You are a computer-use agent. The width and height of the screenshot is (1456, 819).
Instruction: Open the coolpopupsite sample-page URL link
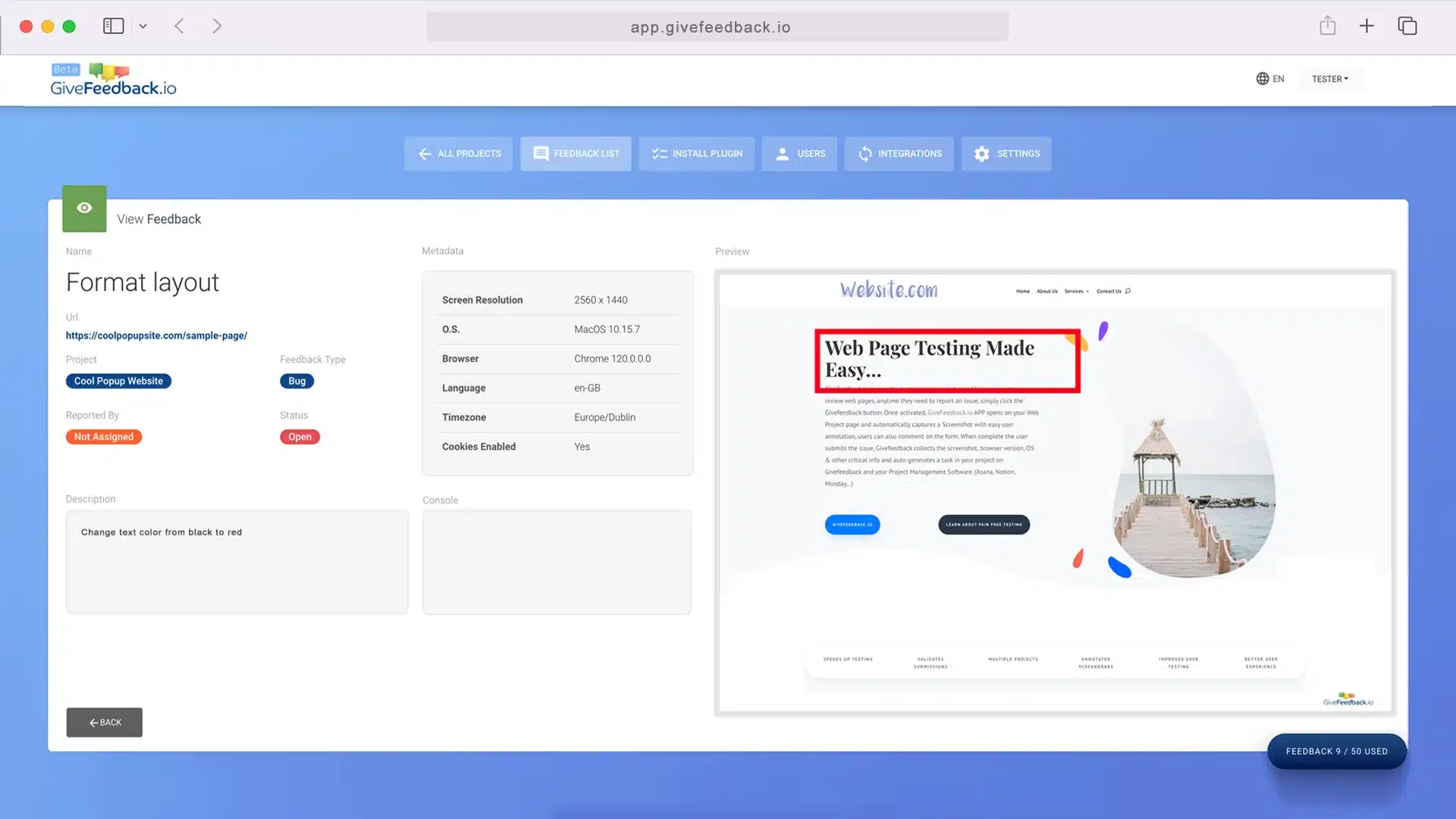point(156,335)
